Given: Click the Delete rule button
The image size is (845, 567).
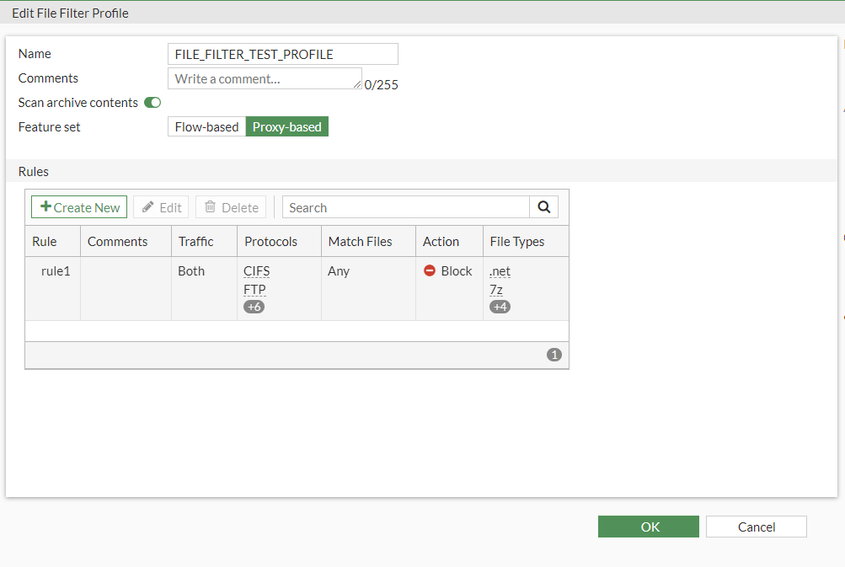Looking at the screenshot, I should 231,207.
